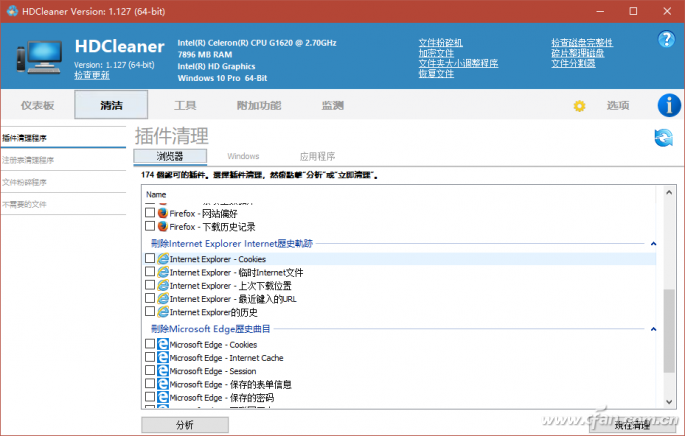
Task: Click Edge icon beside Microsoft Edge - Session
Action: (163, 370)
